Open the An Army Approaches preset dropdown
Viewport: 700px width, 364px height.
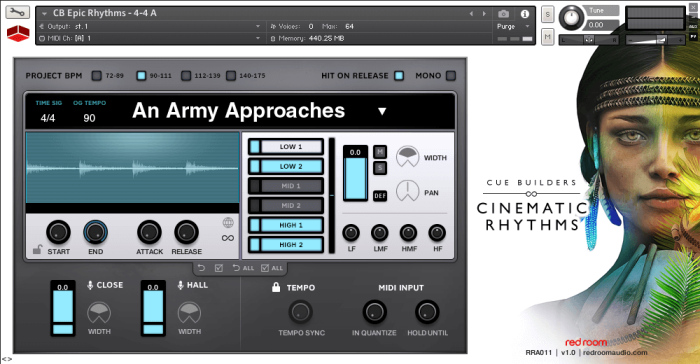382,111
